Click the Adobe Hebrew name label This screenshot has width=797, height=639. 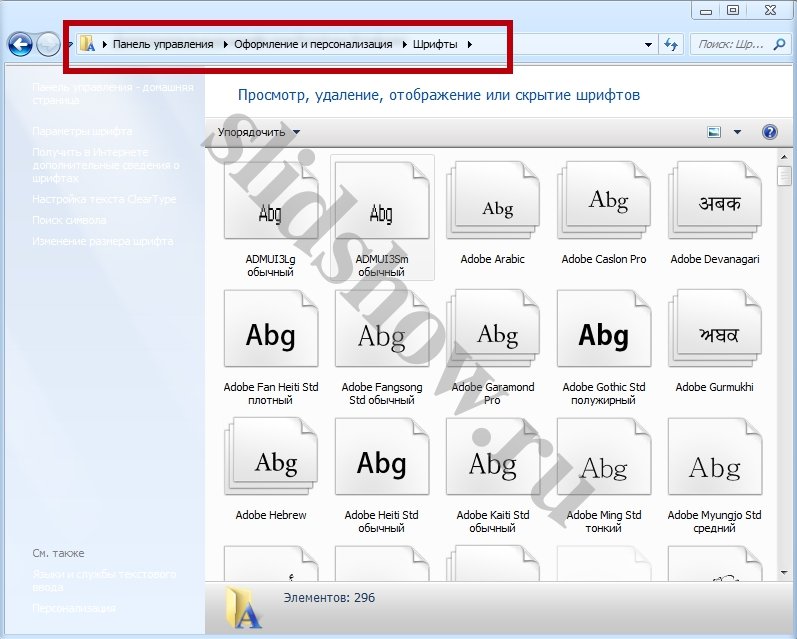[271, 515]
